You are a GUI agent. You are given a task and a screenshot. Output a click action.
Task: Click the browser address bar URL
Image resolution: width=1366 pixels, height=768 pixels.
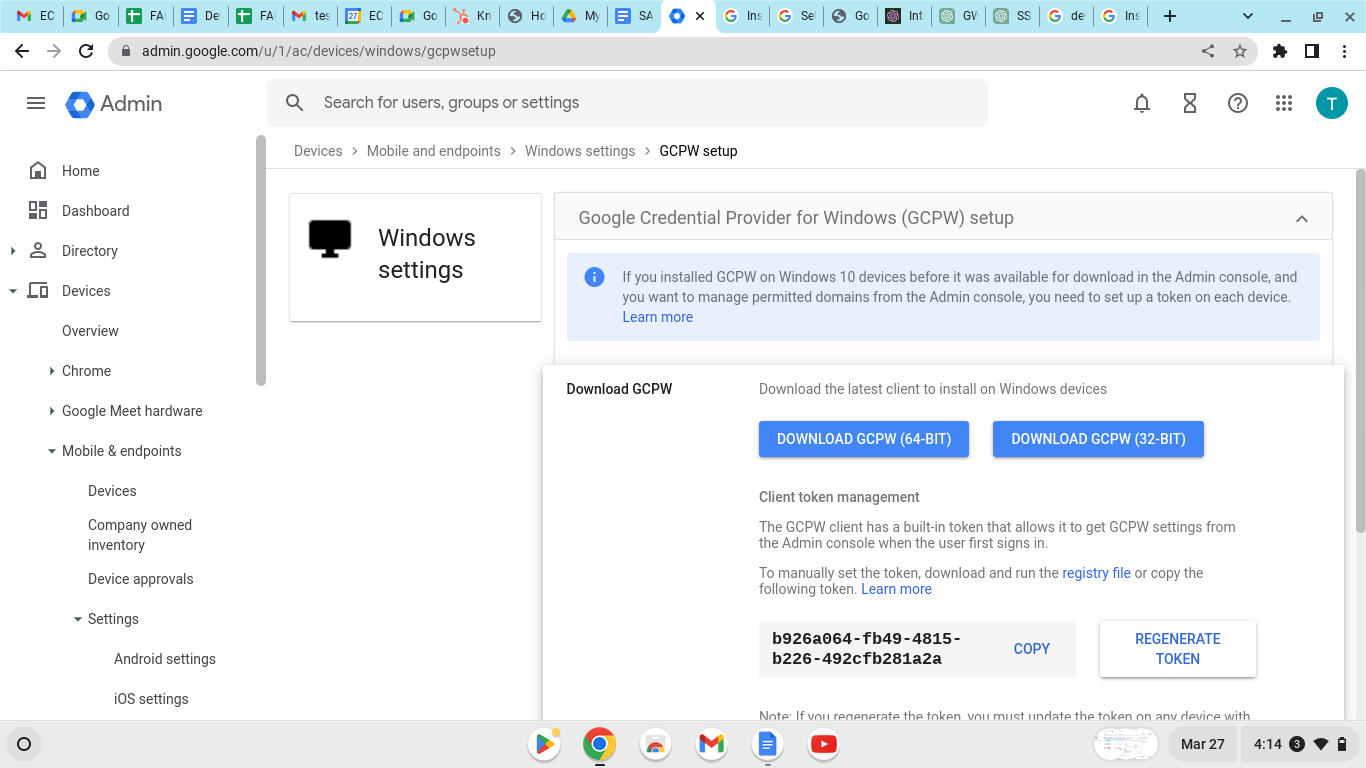pos(318,51)
